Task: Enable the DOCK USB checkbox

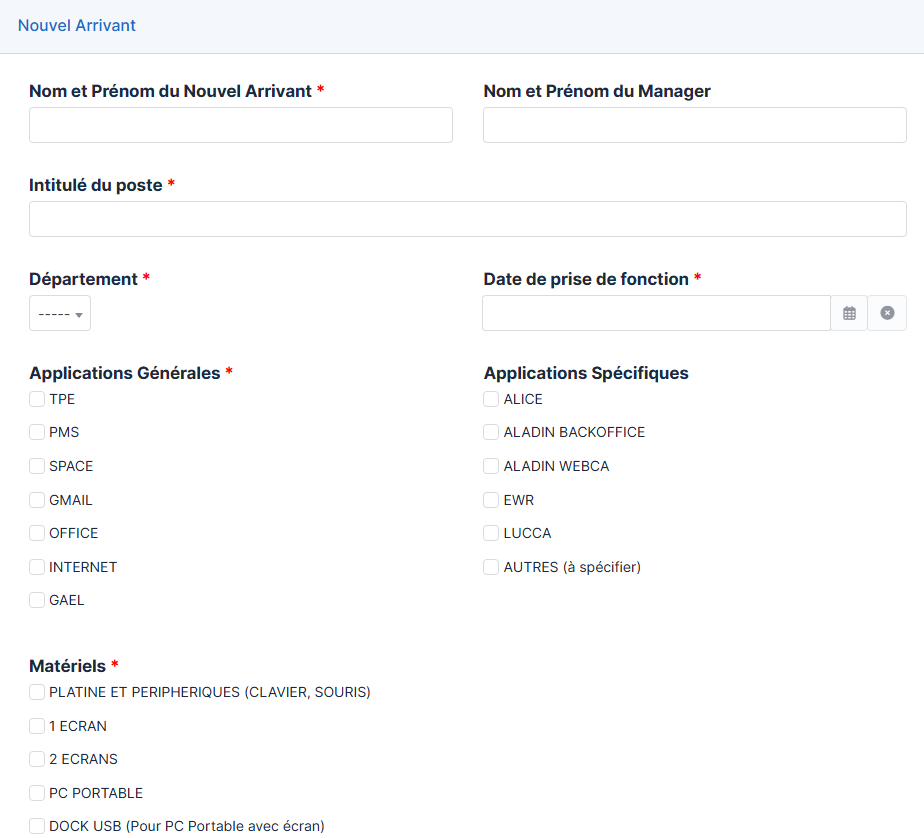Action: click(x=37, y=826)
